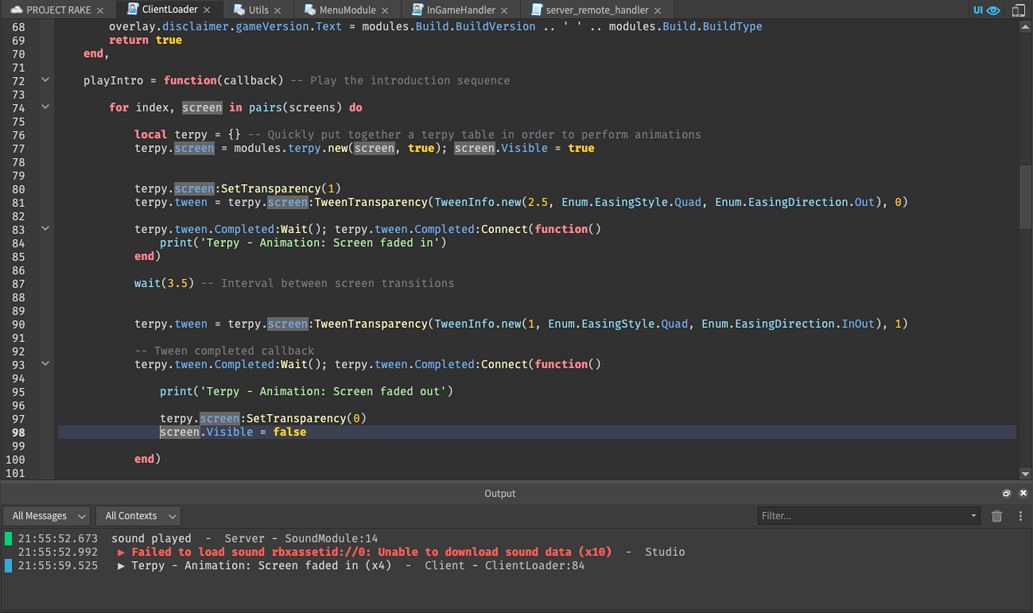Image resolution: width=1033 pixels, height=613 pixels.
Task: Clear the Output log with trash icon
Action: pyautogui.click(x=996, y=516)
